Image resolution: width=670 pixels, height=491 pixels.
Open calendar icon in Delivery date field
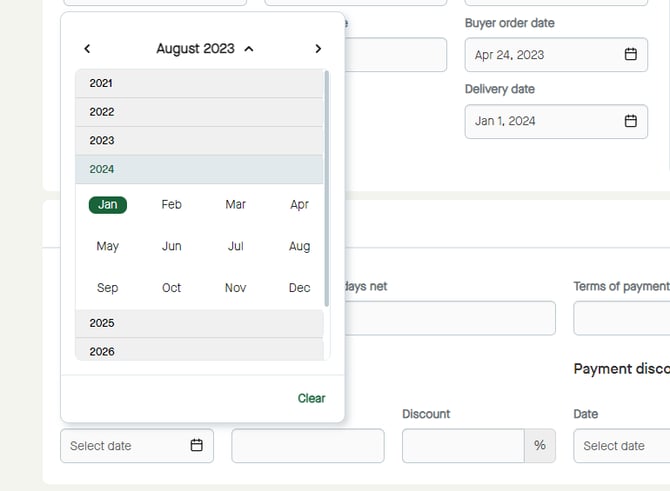click(631, 121)
